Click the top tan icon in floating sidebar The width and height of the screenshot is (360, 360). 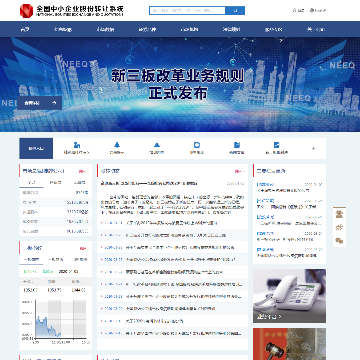pyautogui.click(x=339, y=214)
